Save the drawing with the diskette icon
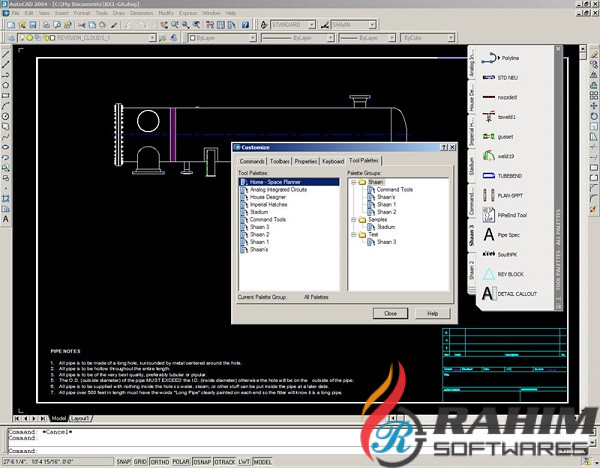 point(33,25)
